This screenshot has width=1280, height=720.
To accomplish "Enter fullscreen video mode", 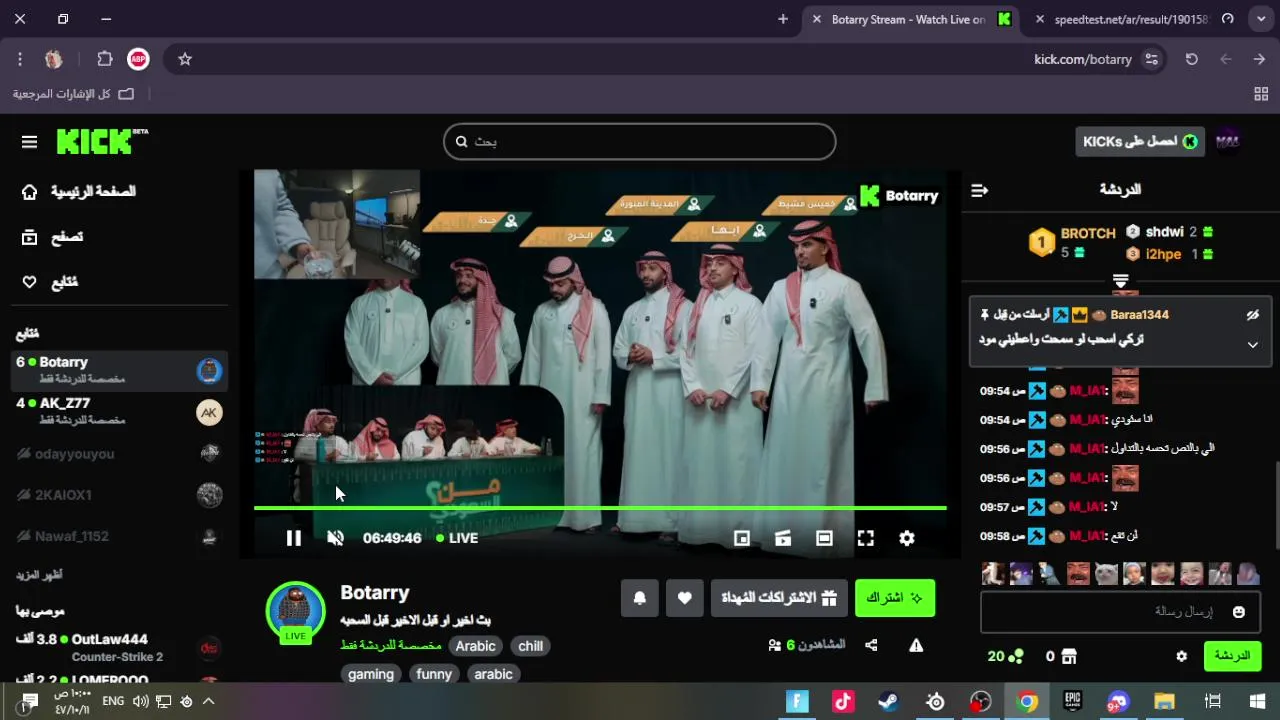I will 866,538.
